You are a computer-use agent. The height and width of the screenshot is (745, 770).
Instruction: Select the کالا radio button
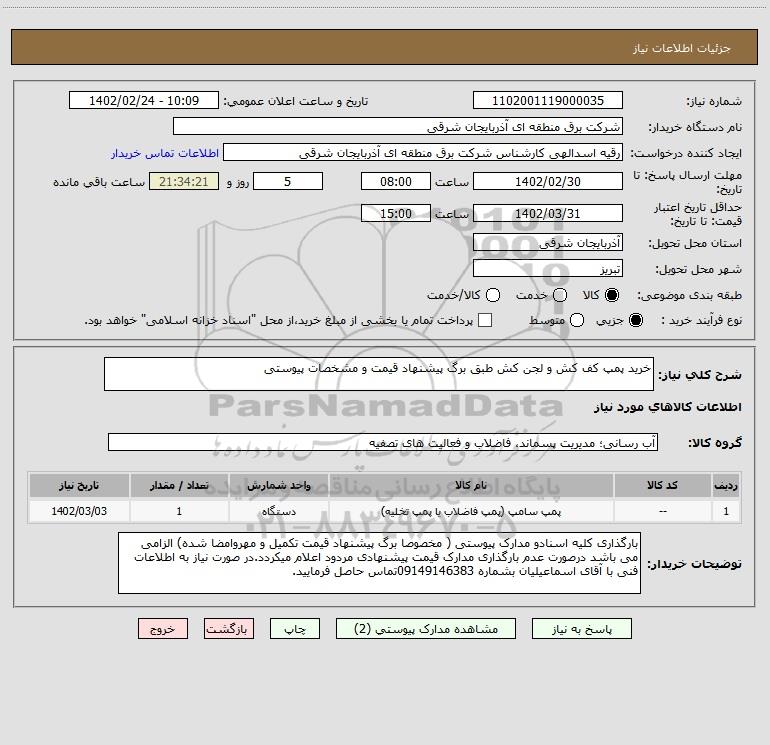pyautogui.click(x=612, y=295)
